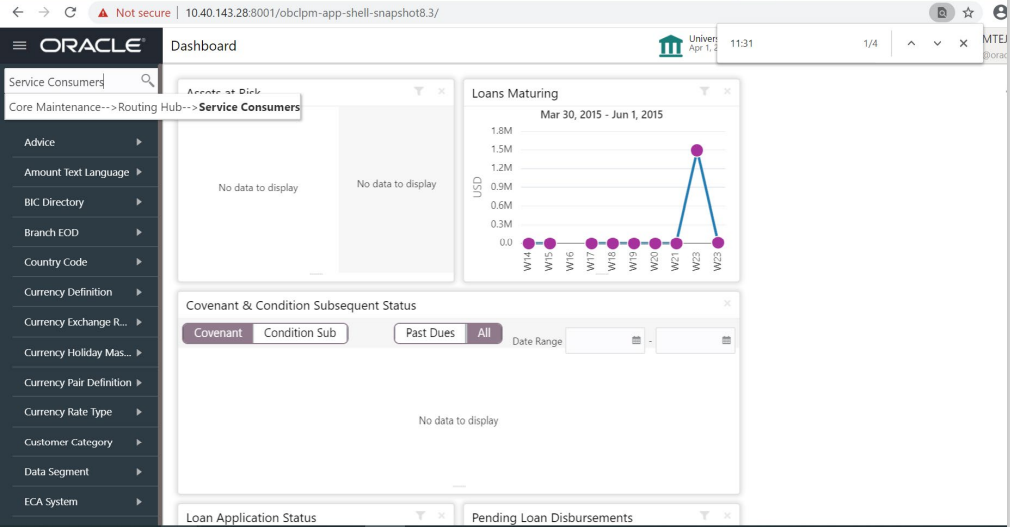Click the browser search-in-page lens icon
Viewport: 1010px width, 527px height.
(x=942, y=12)
